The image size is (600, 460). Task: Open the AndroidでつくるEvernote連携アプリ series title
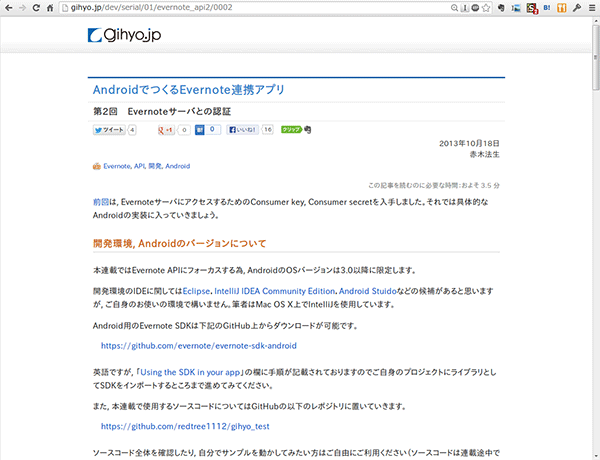pos(189,90)
